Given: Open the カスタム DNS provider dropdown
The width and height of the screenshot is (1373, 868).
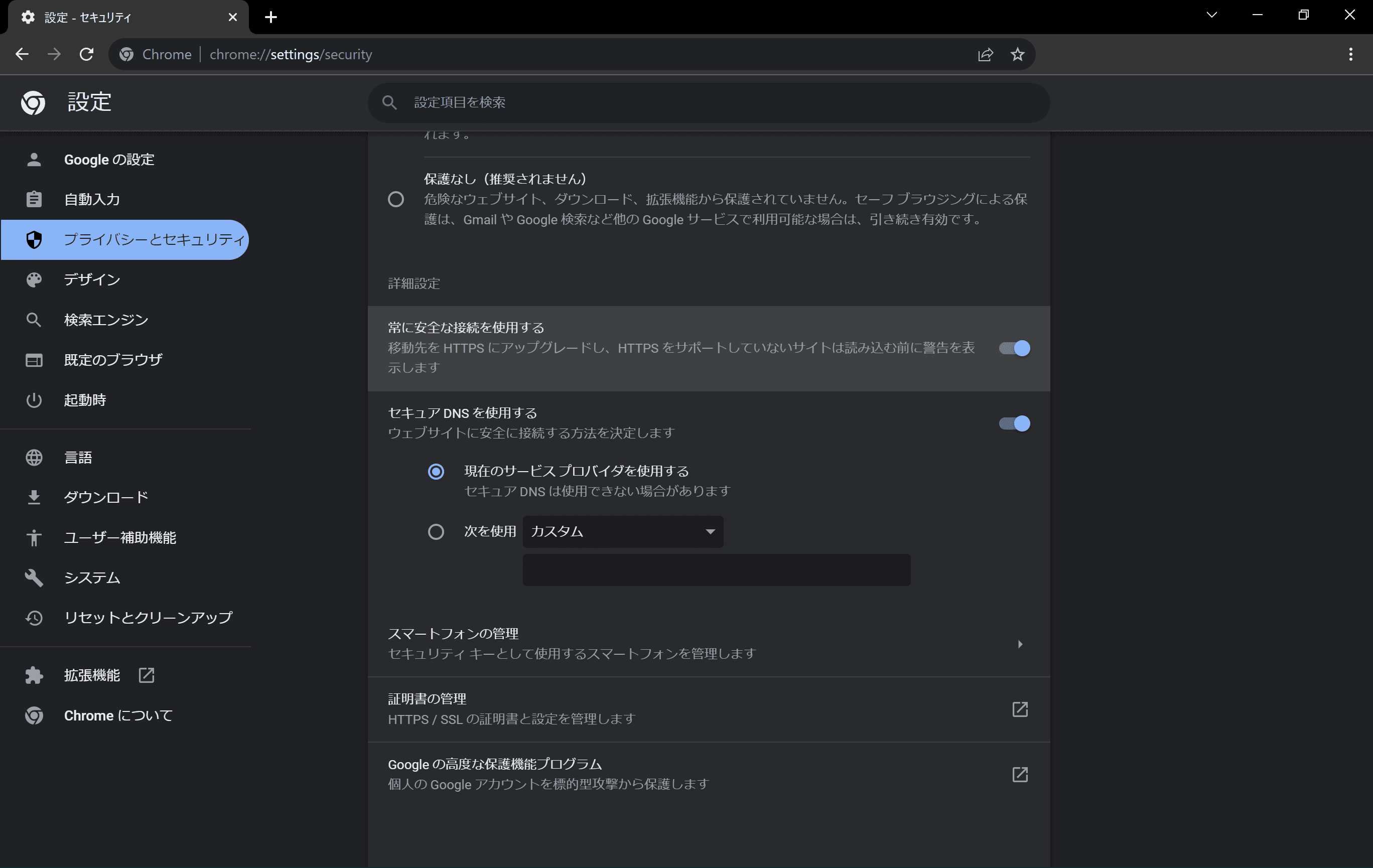Looking at the screenshot, I should coord(623,532).
